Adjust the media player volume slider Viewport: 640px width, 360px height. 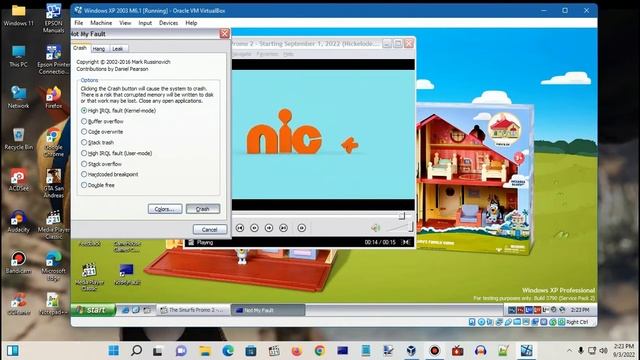pos(399,227)
